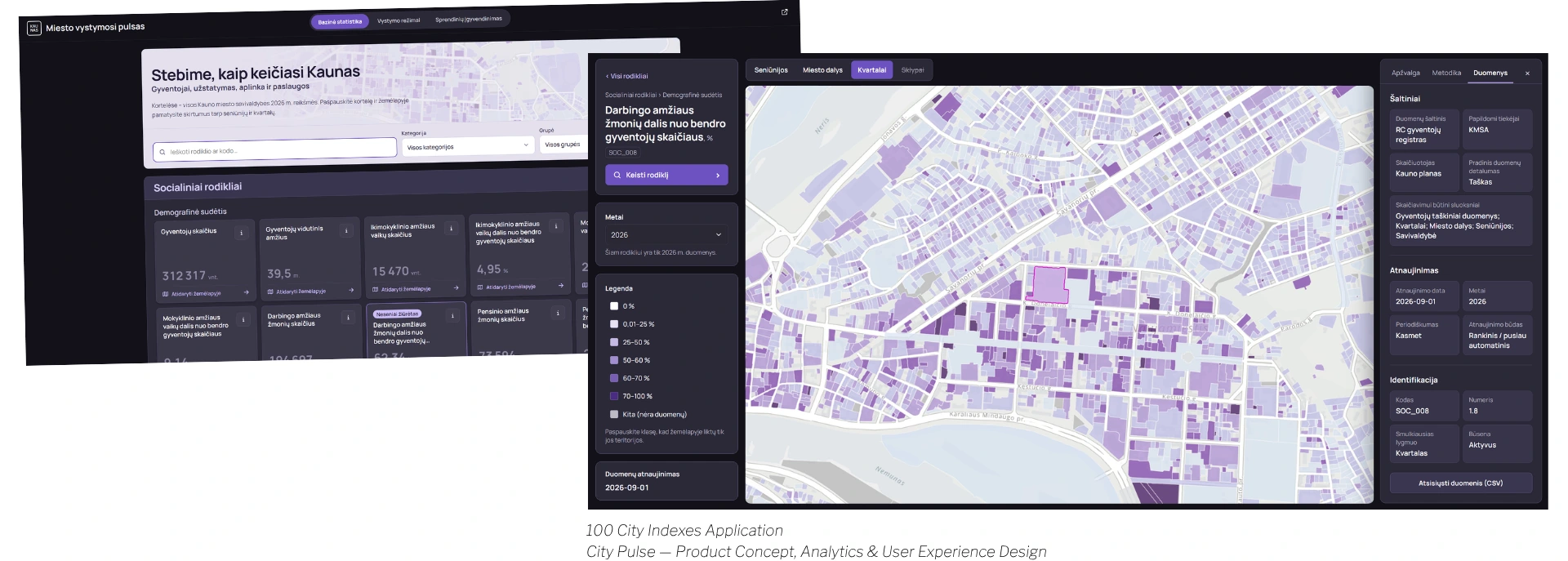Open the Visos grupės dropdown
The width and height of the screenshot is (1568, 561).
click(x=563, y=144)
